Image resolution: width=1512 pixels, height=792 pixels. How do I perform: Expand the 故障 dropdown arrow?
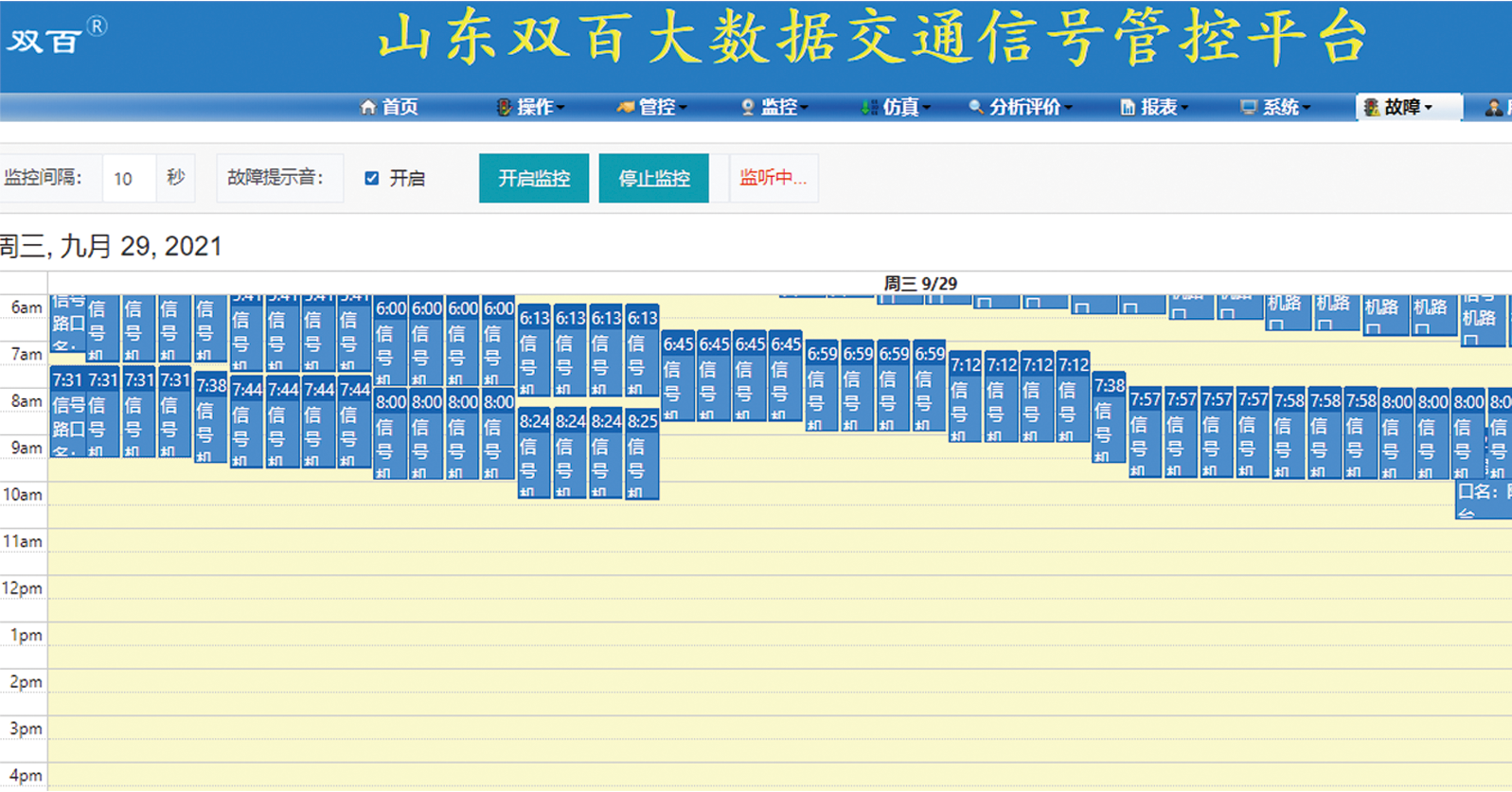point(1428,108)
